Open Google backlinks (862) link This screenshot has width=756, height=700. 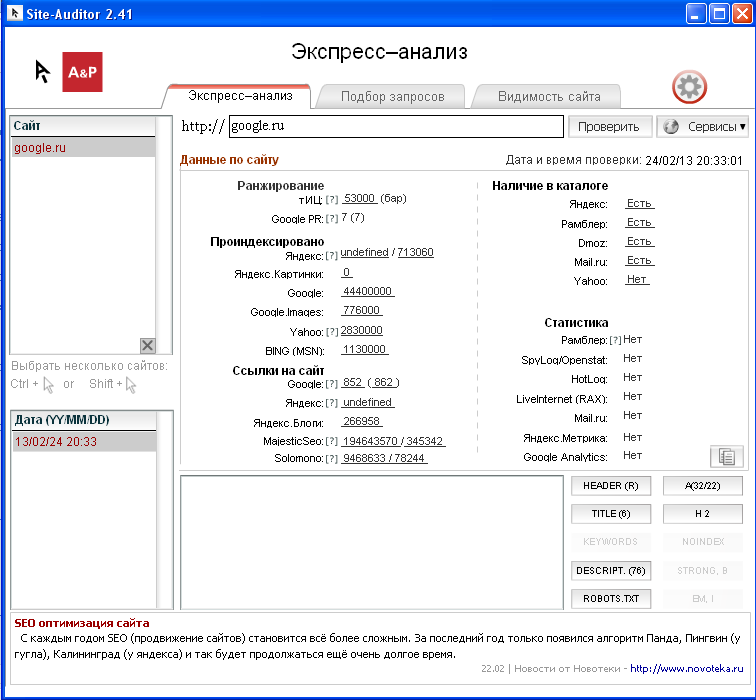click(383, 382)
